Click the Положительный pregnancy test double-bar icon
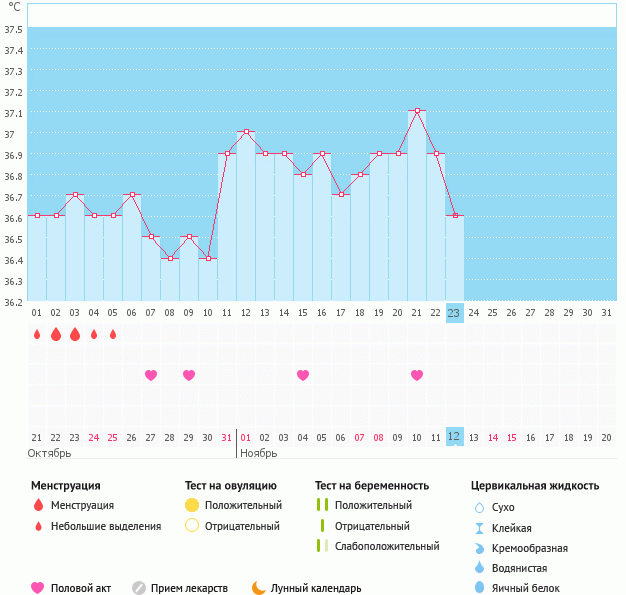Screen dimensions: 626x595 pos(322,505)
